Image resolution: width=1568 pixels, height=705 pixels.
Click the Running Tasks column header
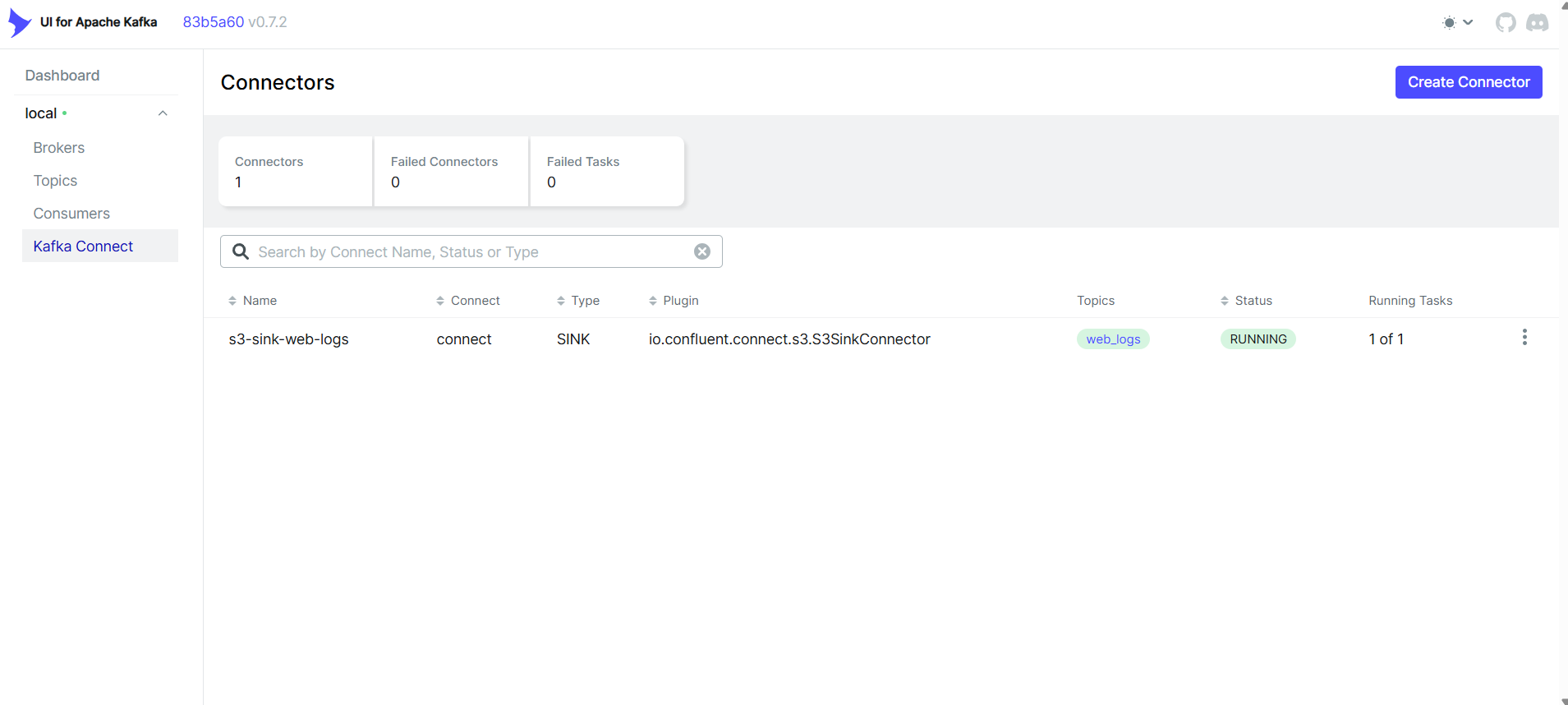point(1410,301)
